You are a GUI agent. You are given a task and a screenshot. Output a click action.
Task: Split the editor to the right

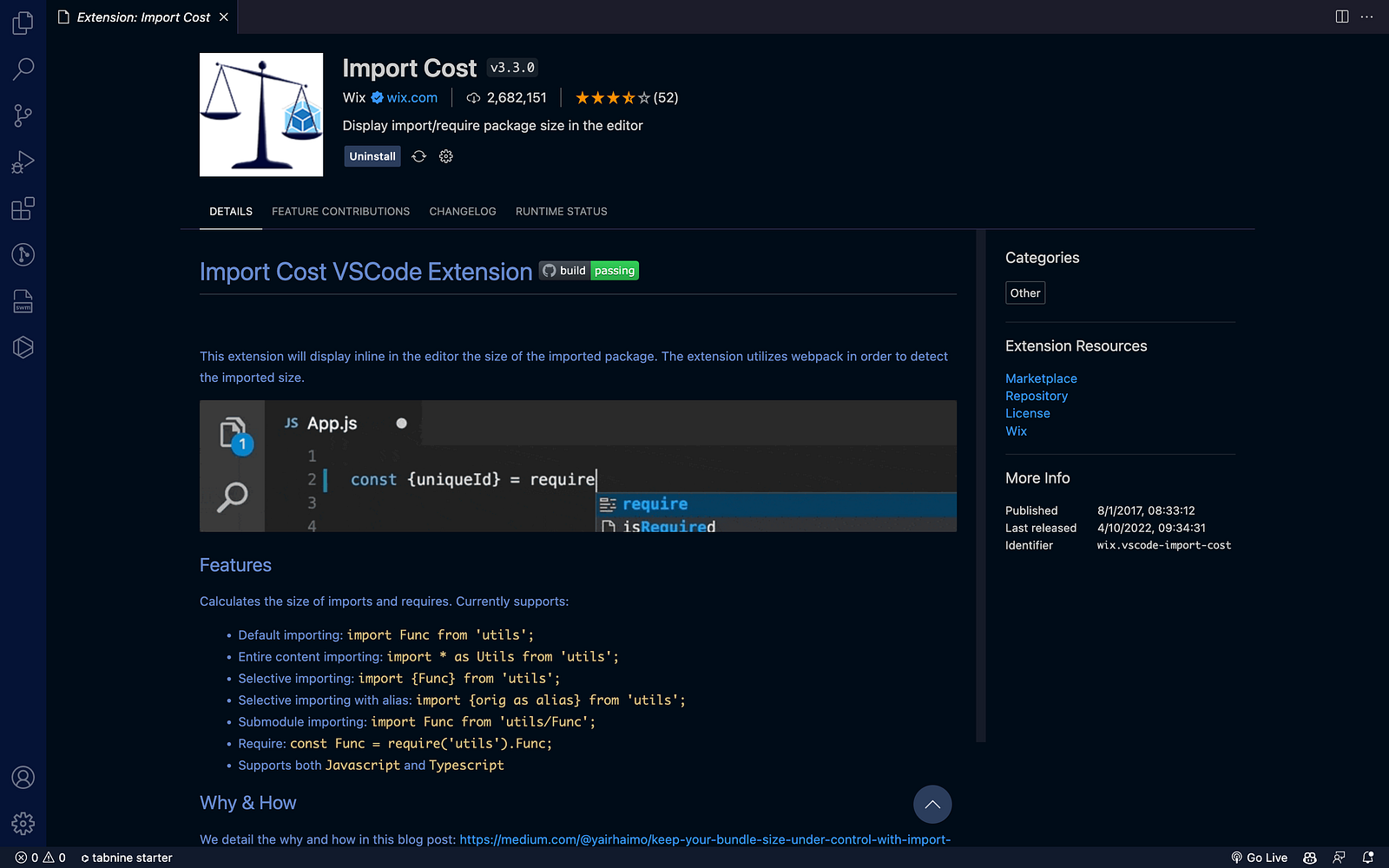1342,16
